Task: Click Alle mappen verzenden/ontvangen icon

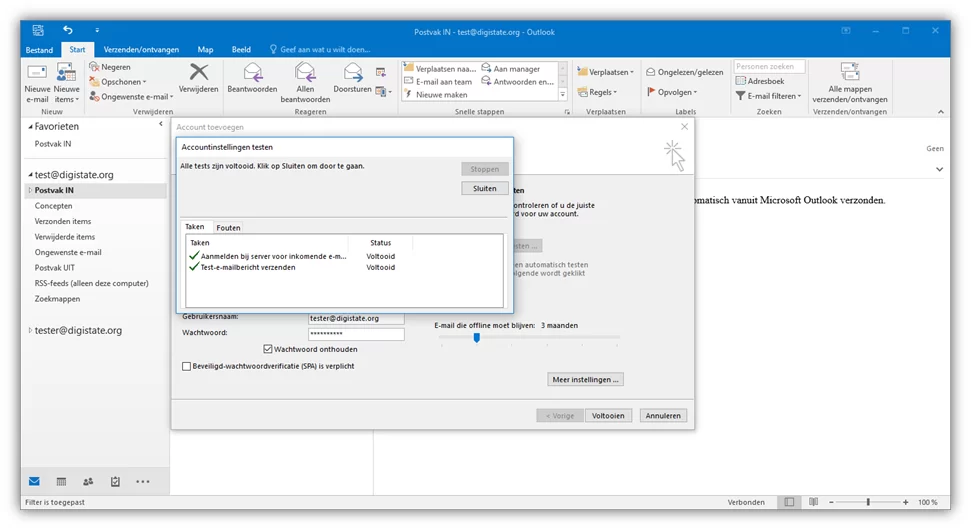Action: coord(850,71)
